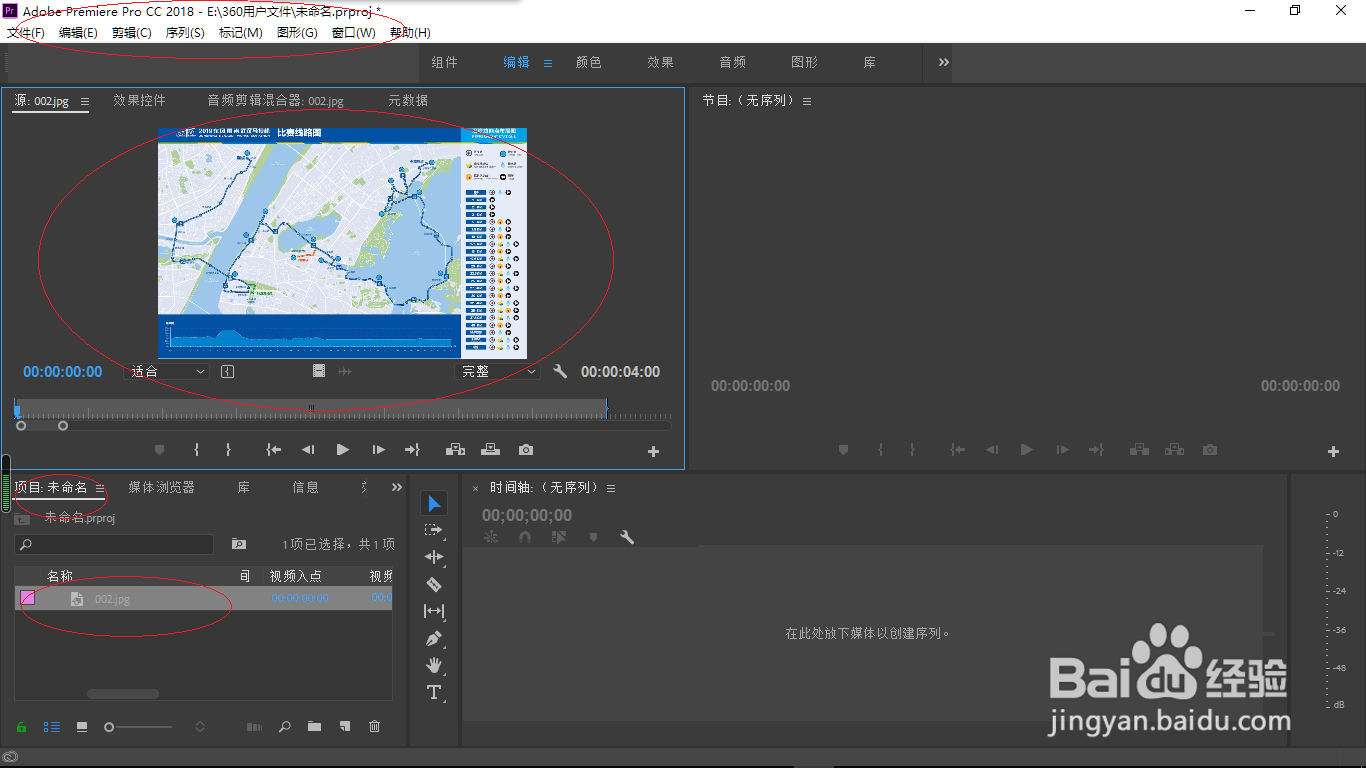Switch Project panel to list view
The width and height of the screenshot is (1366, 768).
52,727
